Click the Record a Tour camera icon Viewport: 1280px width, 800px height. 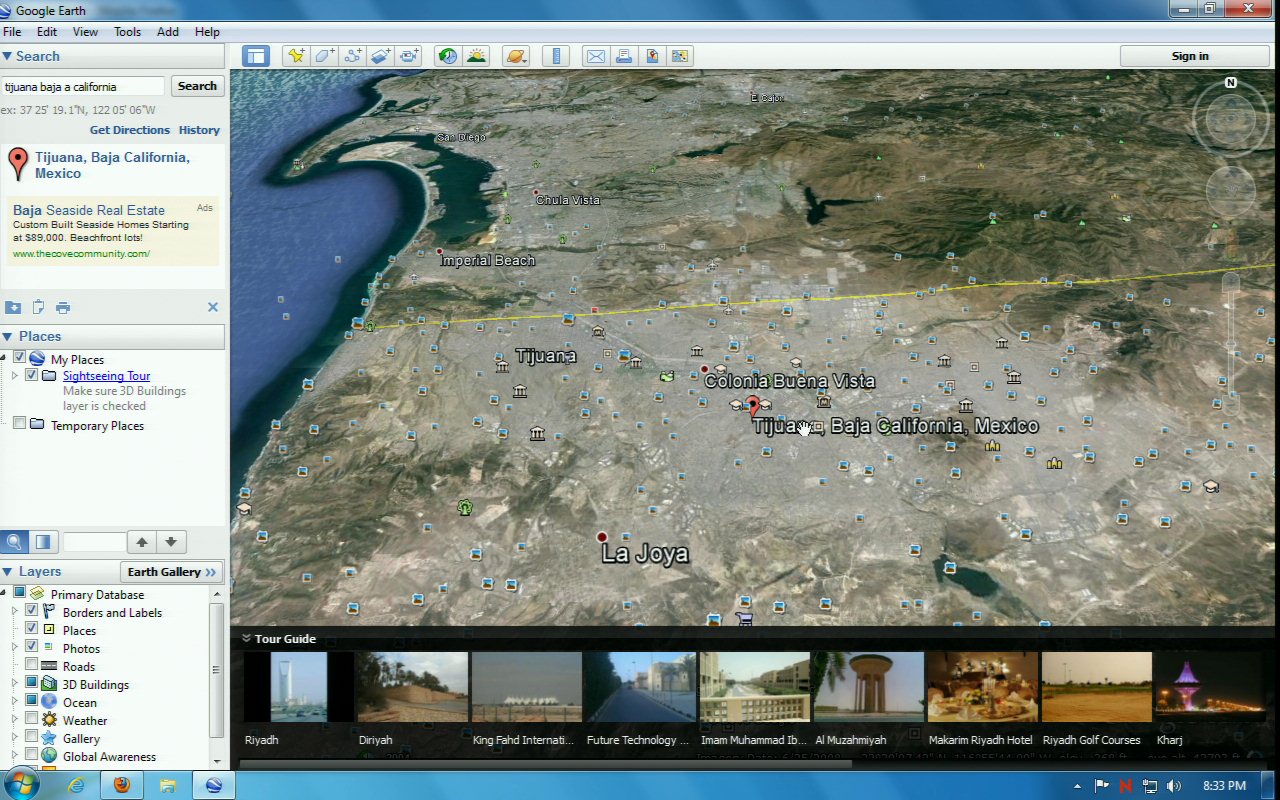tap(408, 56)
